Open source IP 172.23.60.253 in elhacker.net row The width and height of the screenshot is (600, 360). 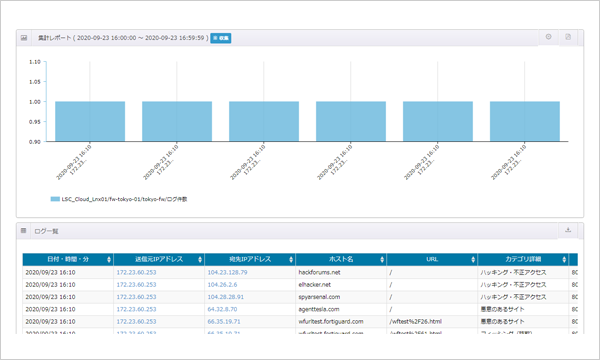coord(136,285)
